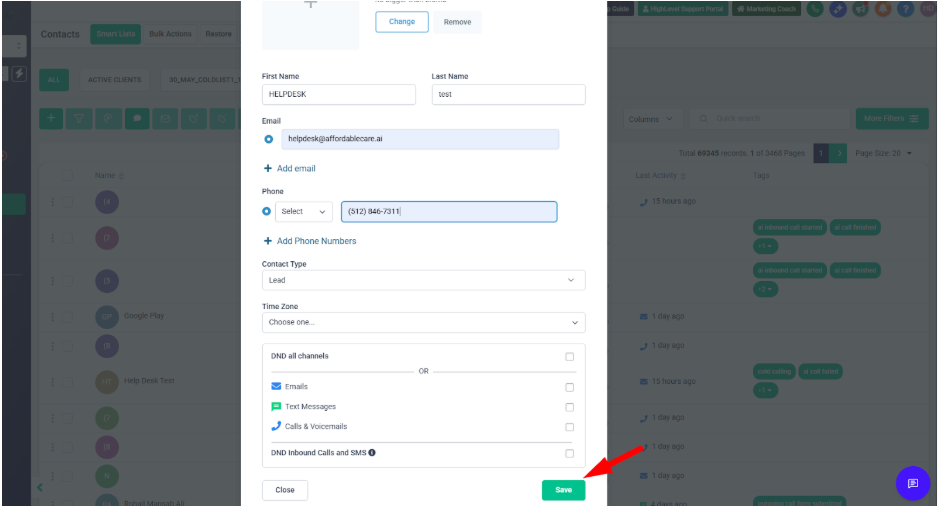The height and width of the screenshot is (508, 938).
Task: Click the green phone dialer icon
Action: coord(816,9)
